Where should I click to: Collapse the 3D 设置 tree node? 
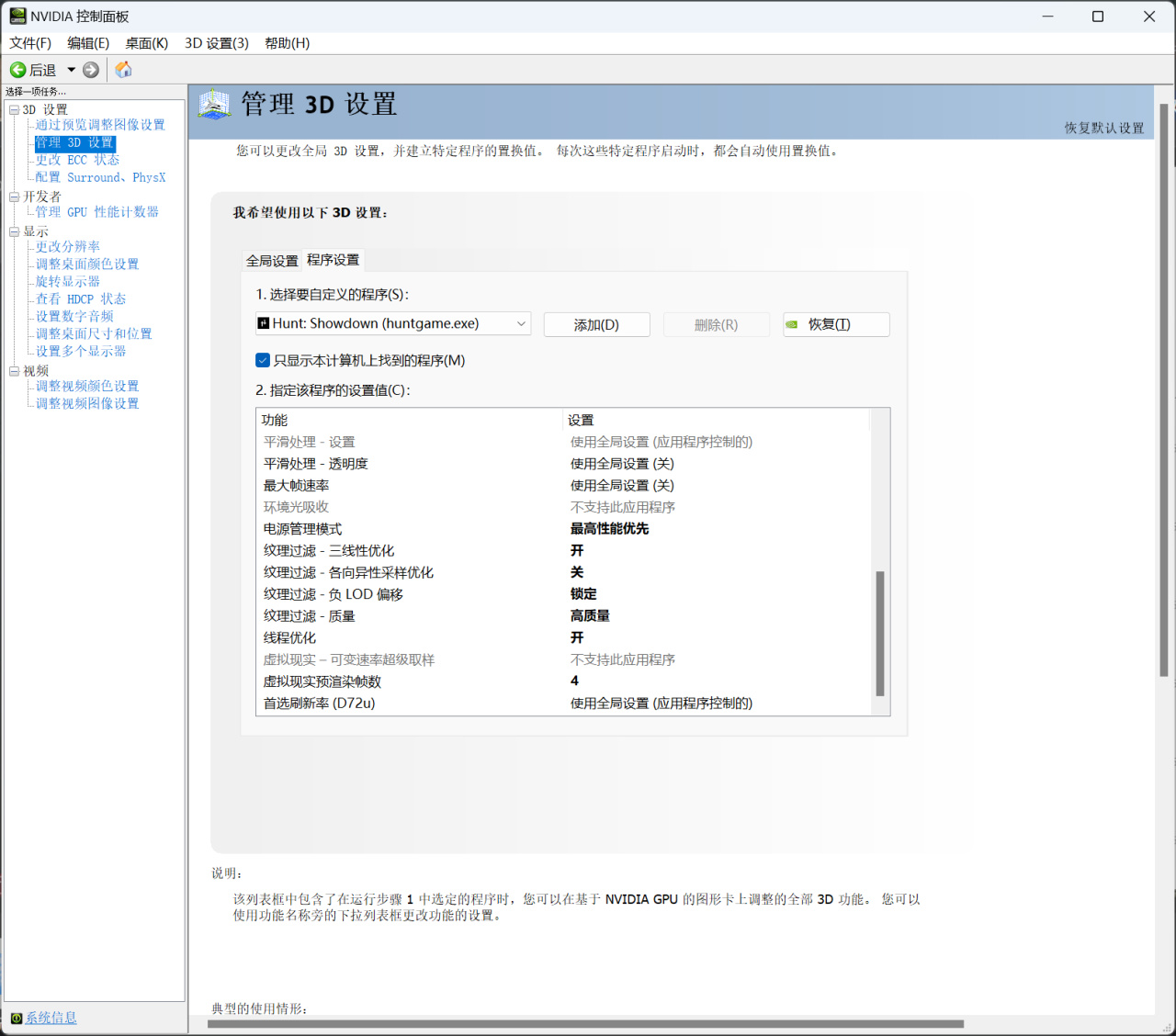tap(14, 110)
